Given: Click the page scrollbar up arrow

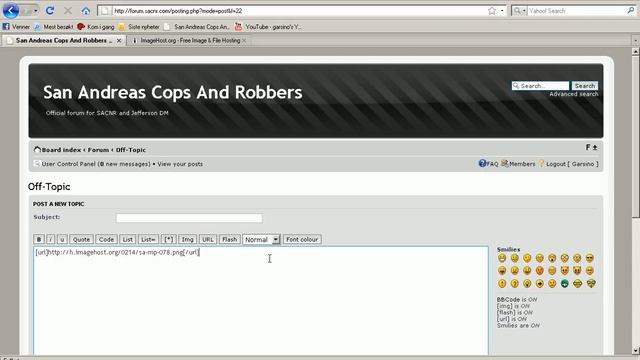Looking at the screenshot, I should tap(635, 51).
